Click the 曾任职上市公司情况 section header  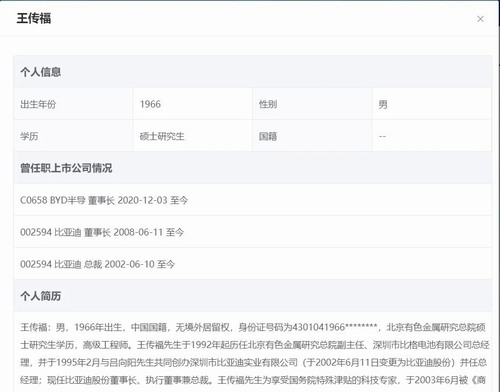pos(66,168)
